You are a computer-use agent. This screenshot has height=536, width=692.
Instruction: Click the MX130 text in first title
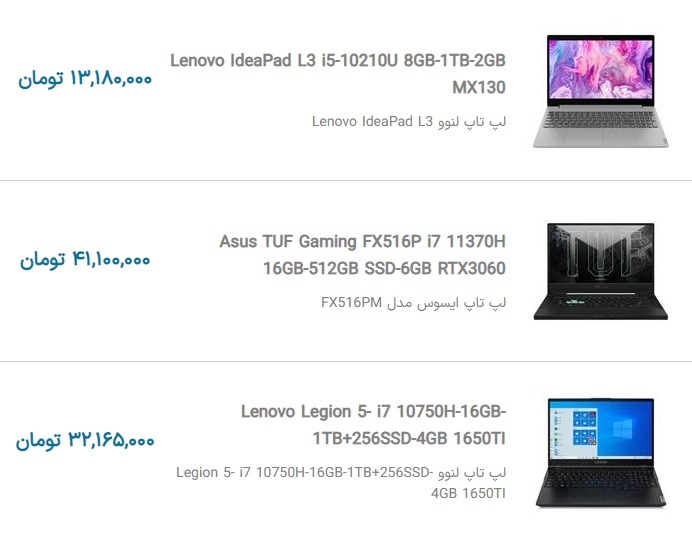479,87
